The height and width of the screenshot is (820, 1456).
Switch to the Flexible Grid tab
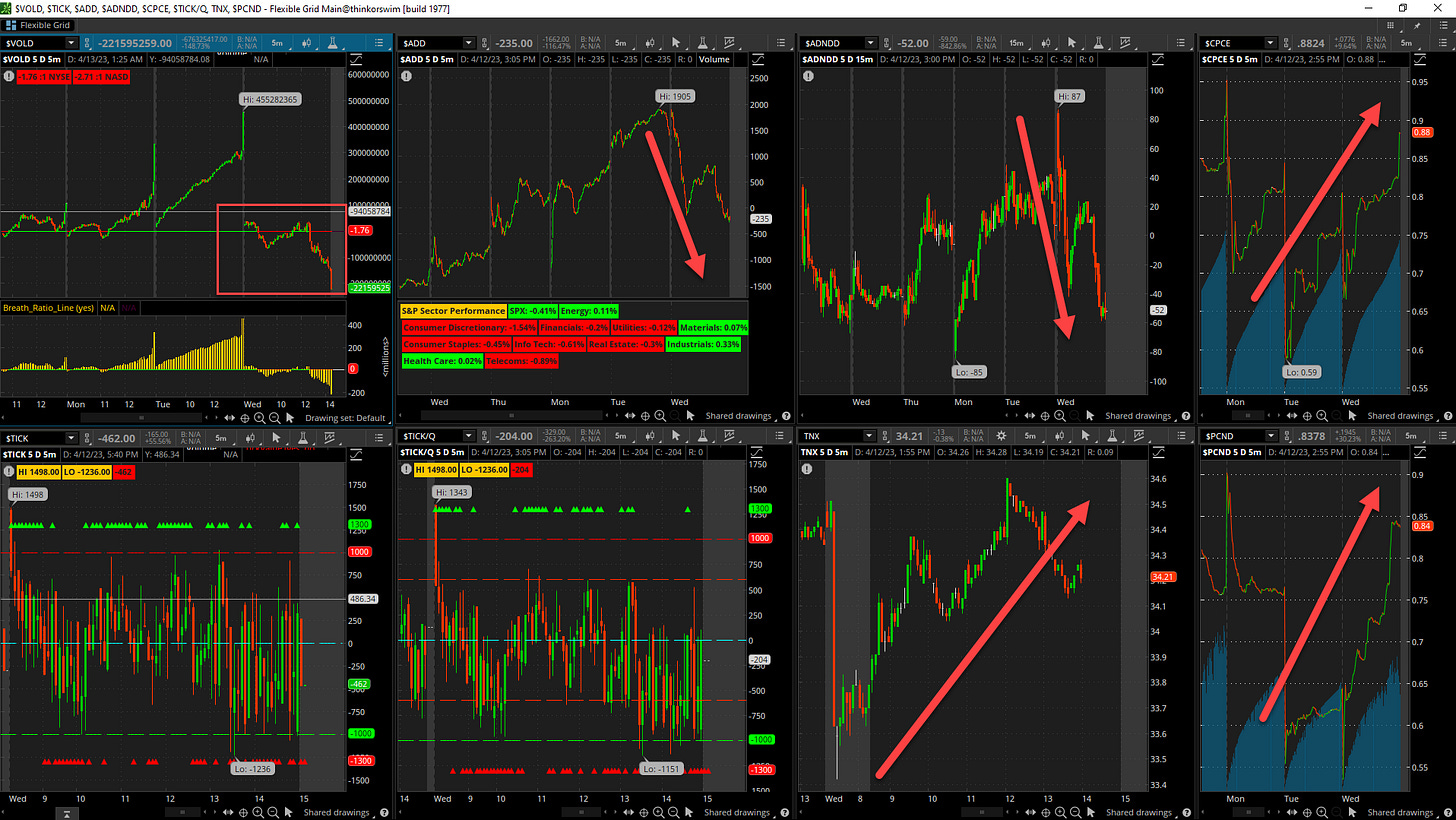(x=44, y=25)
